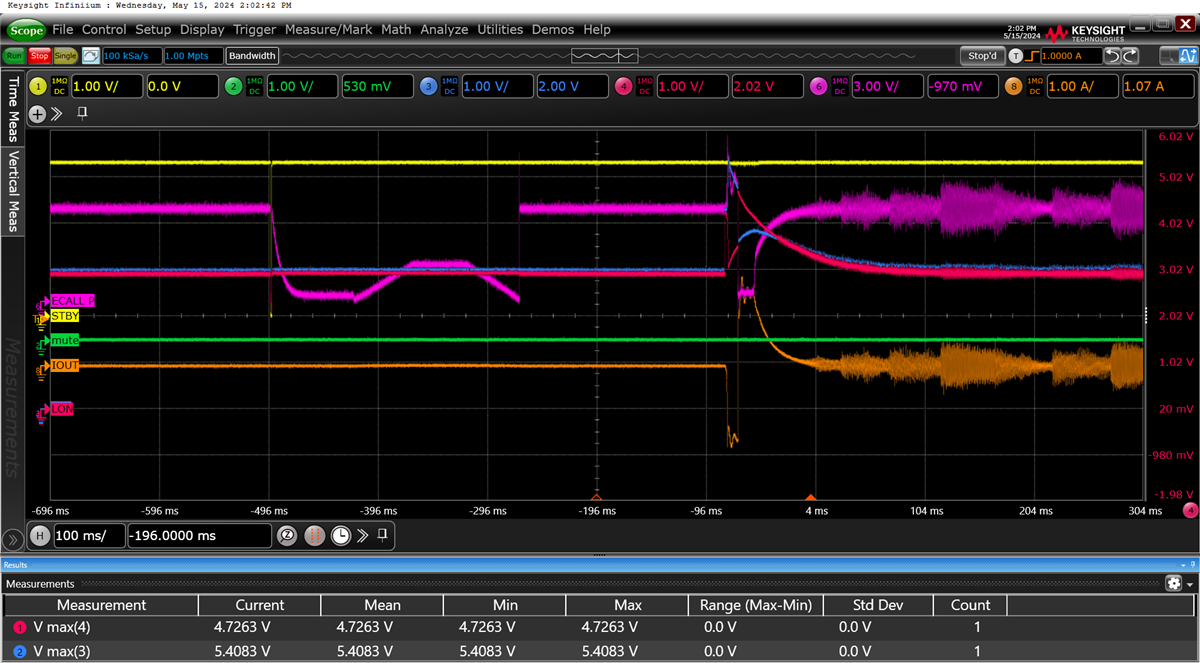Click channel 6 DC 1MΩ coupling icon
Image resolution: width=1200 pixels, height=663 pixels.
point(839,87)
